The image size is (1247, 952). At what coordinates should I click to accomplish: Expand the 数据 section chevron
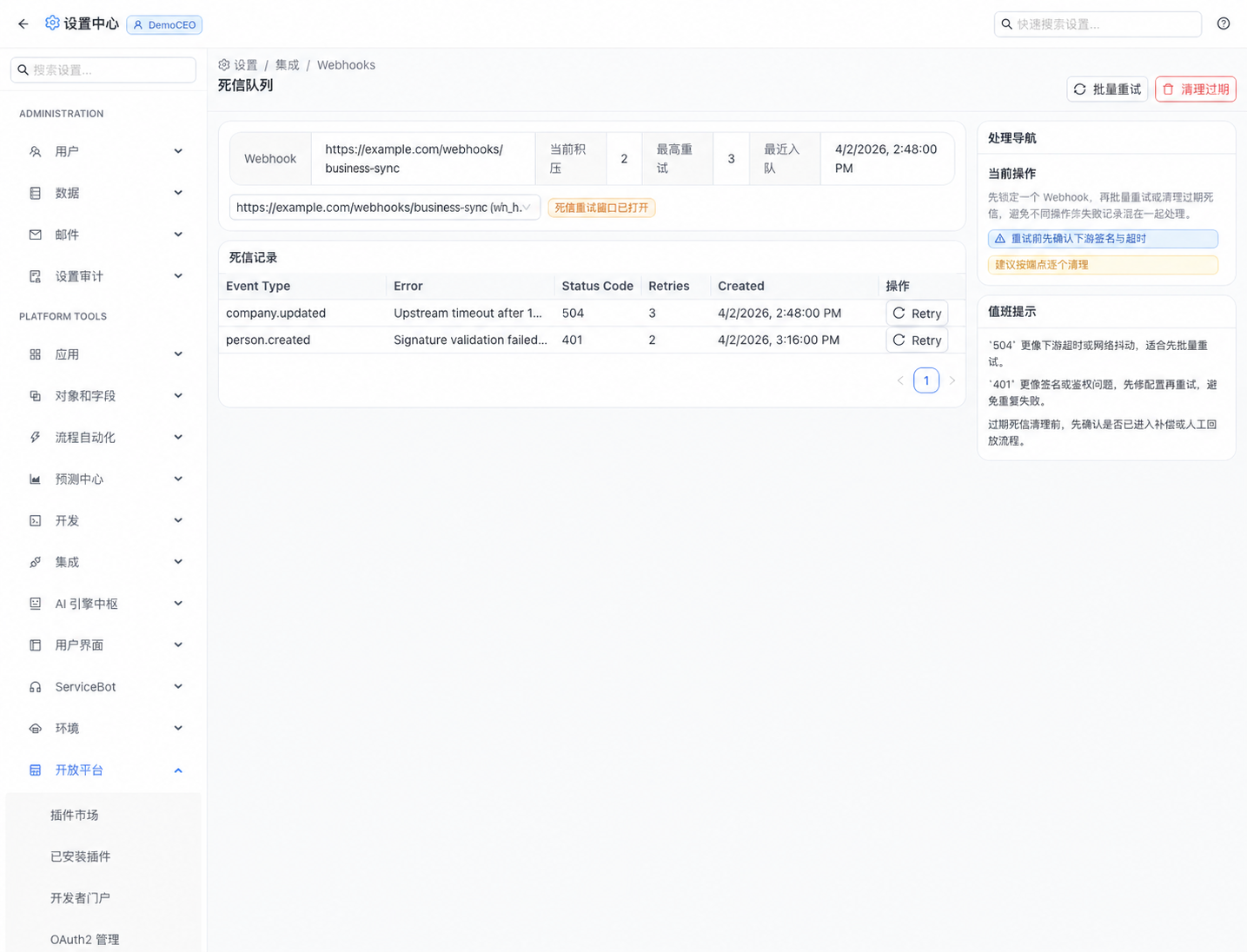point(178,193)
